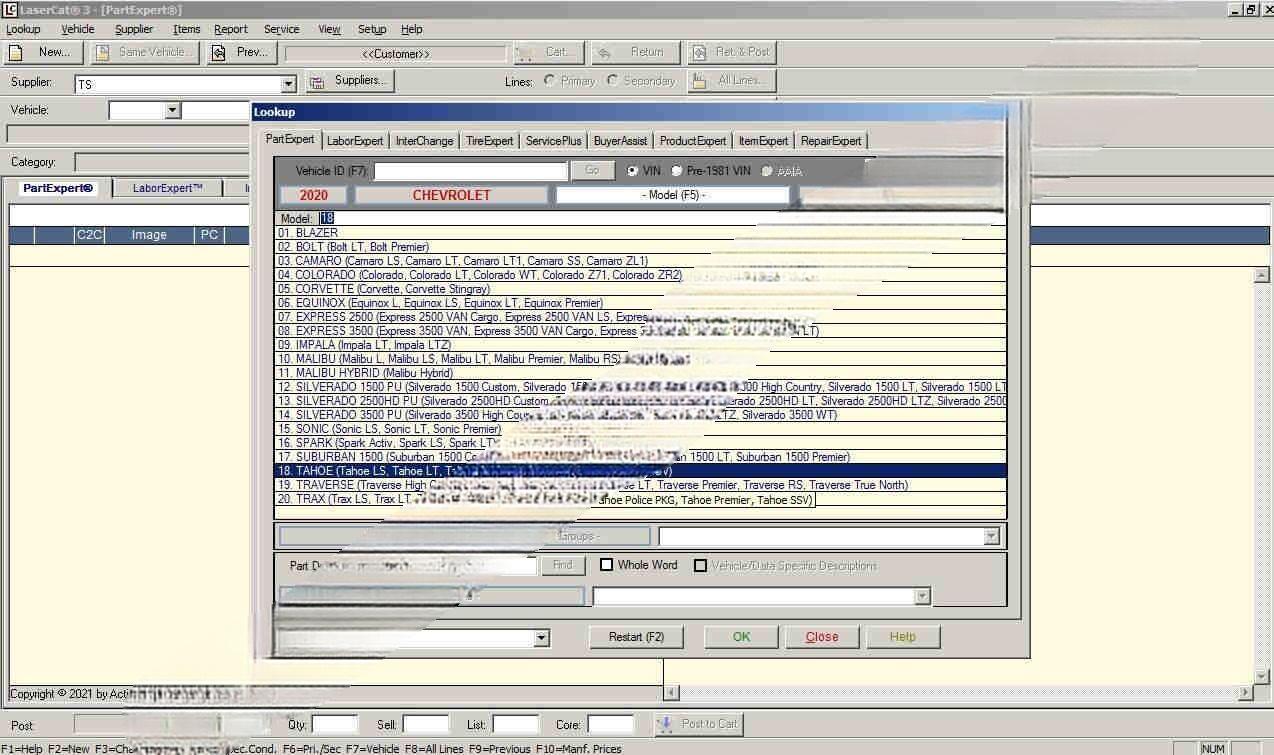Select 03. CAMARO model row

(x=641, y=261)
